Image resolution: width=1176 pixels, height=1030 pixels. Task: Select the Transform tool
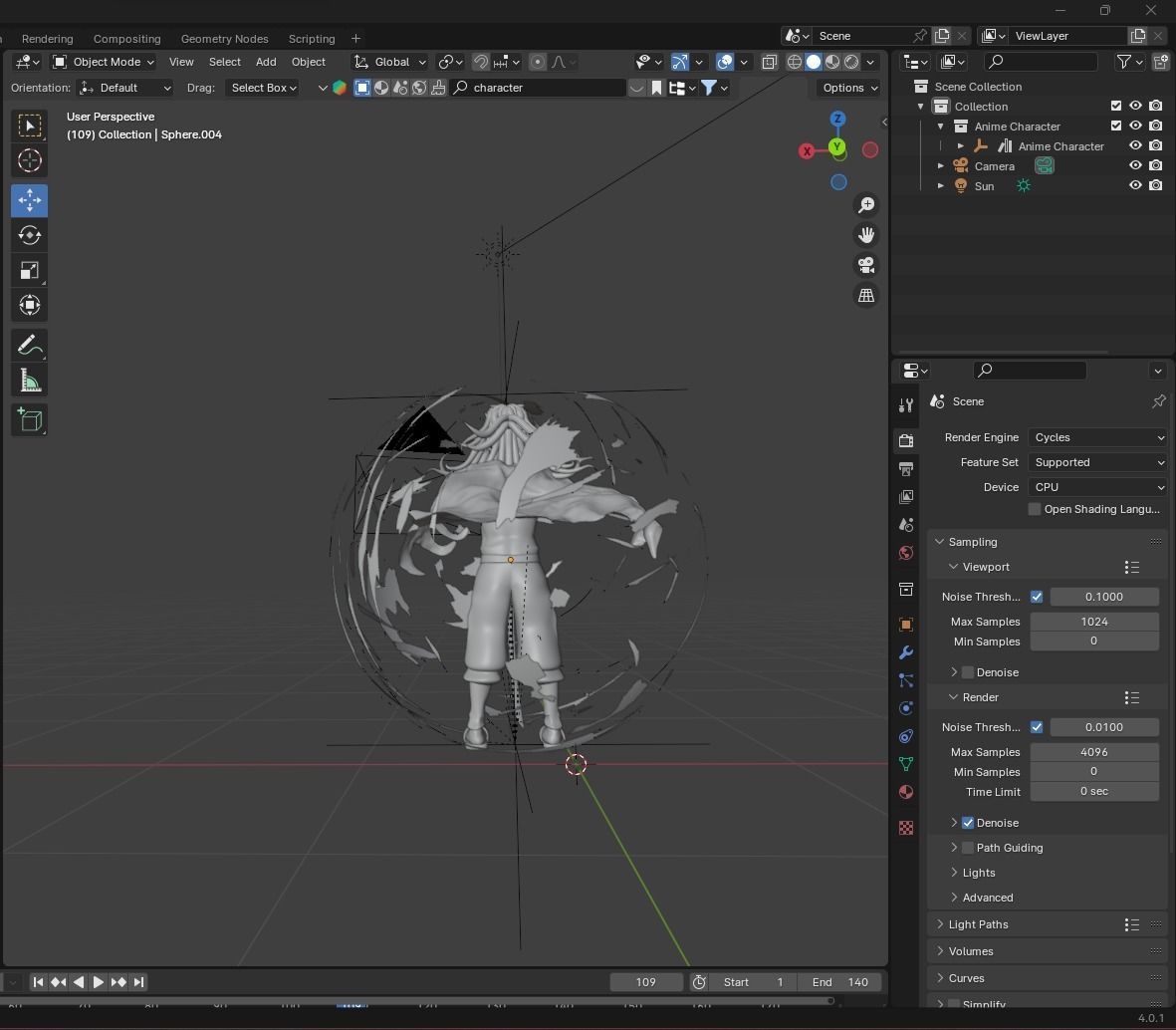(29, 306)
